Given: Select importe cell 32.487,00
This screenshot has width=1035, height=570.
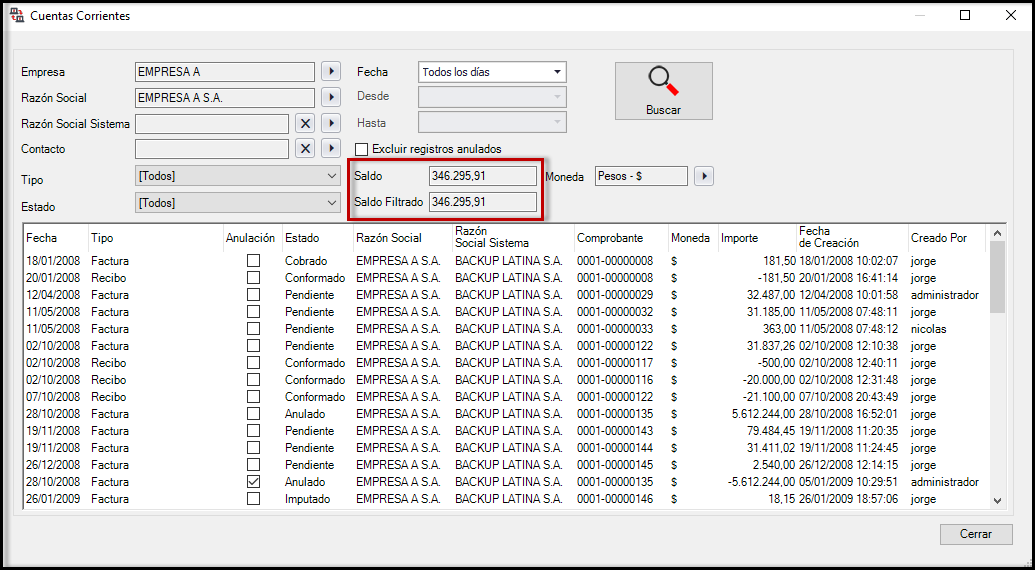Looking at the screenshot, I should point(772,295).
